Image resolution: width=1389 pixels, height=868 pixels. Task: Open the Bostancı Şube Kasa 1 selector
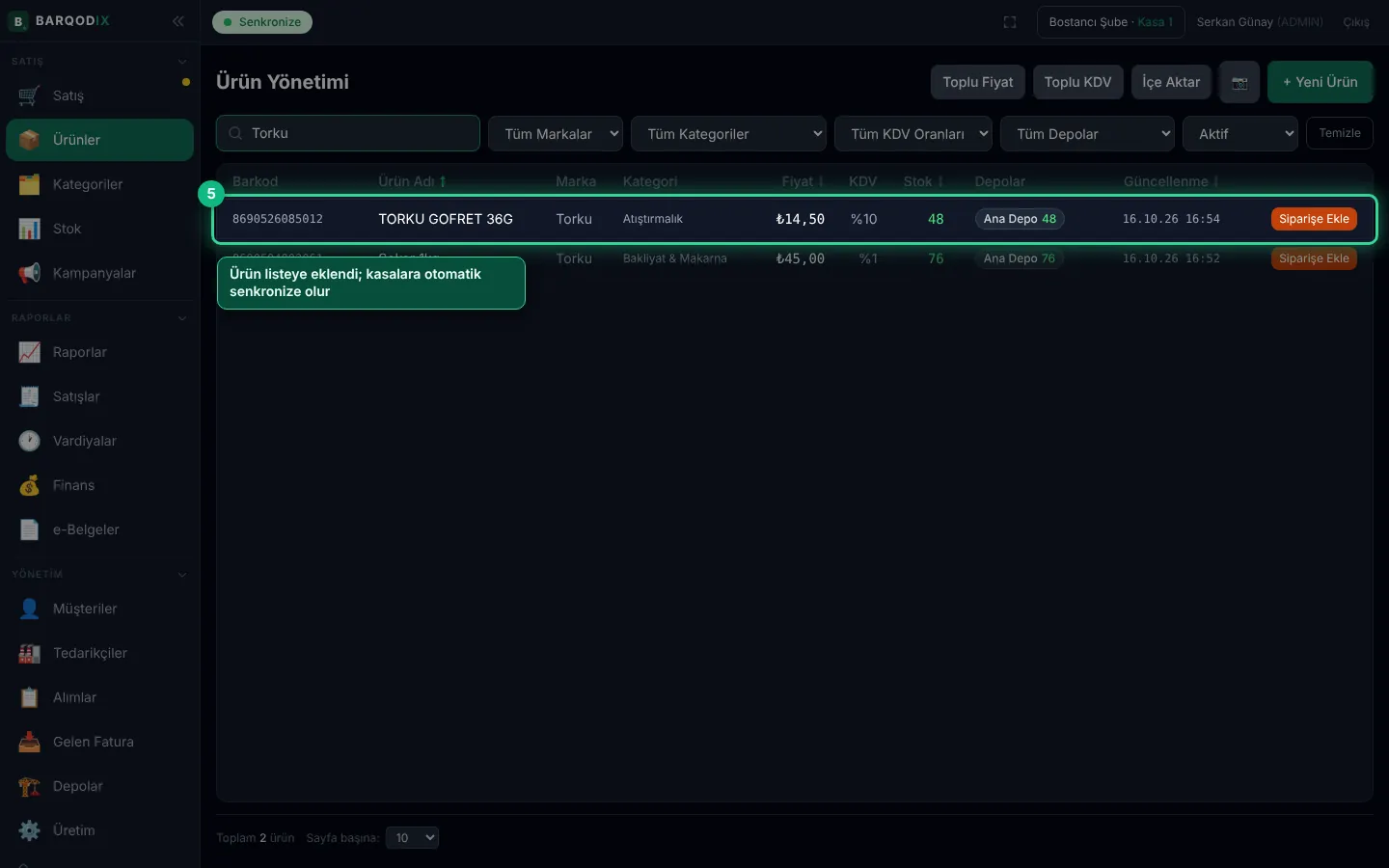pyautogui.click(x=1111, y=22)
